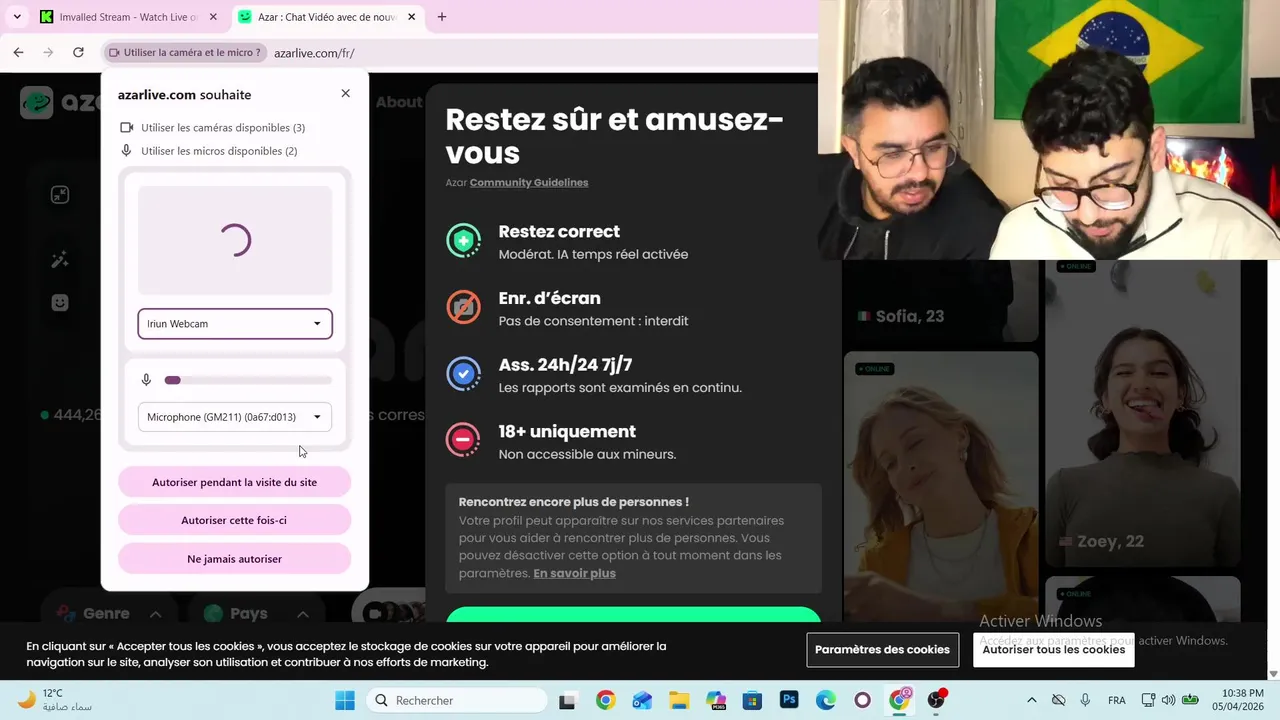Screen dimensions: 1280x720
Task: Click the microphone icon beside 'Utiliser les micros disponibles'
Action: click(x=127, y=151)
